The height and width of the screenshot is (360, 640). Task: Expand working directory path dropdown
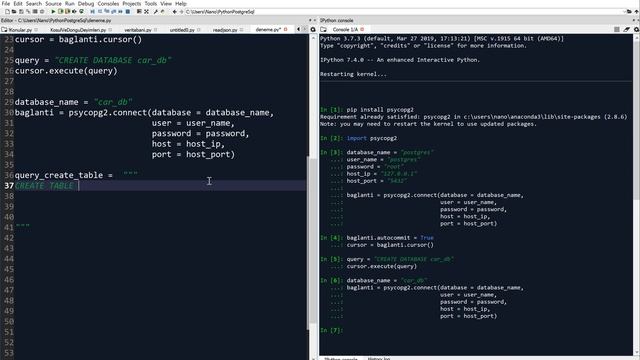tap(623, 12)
